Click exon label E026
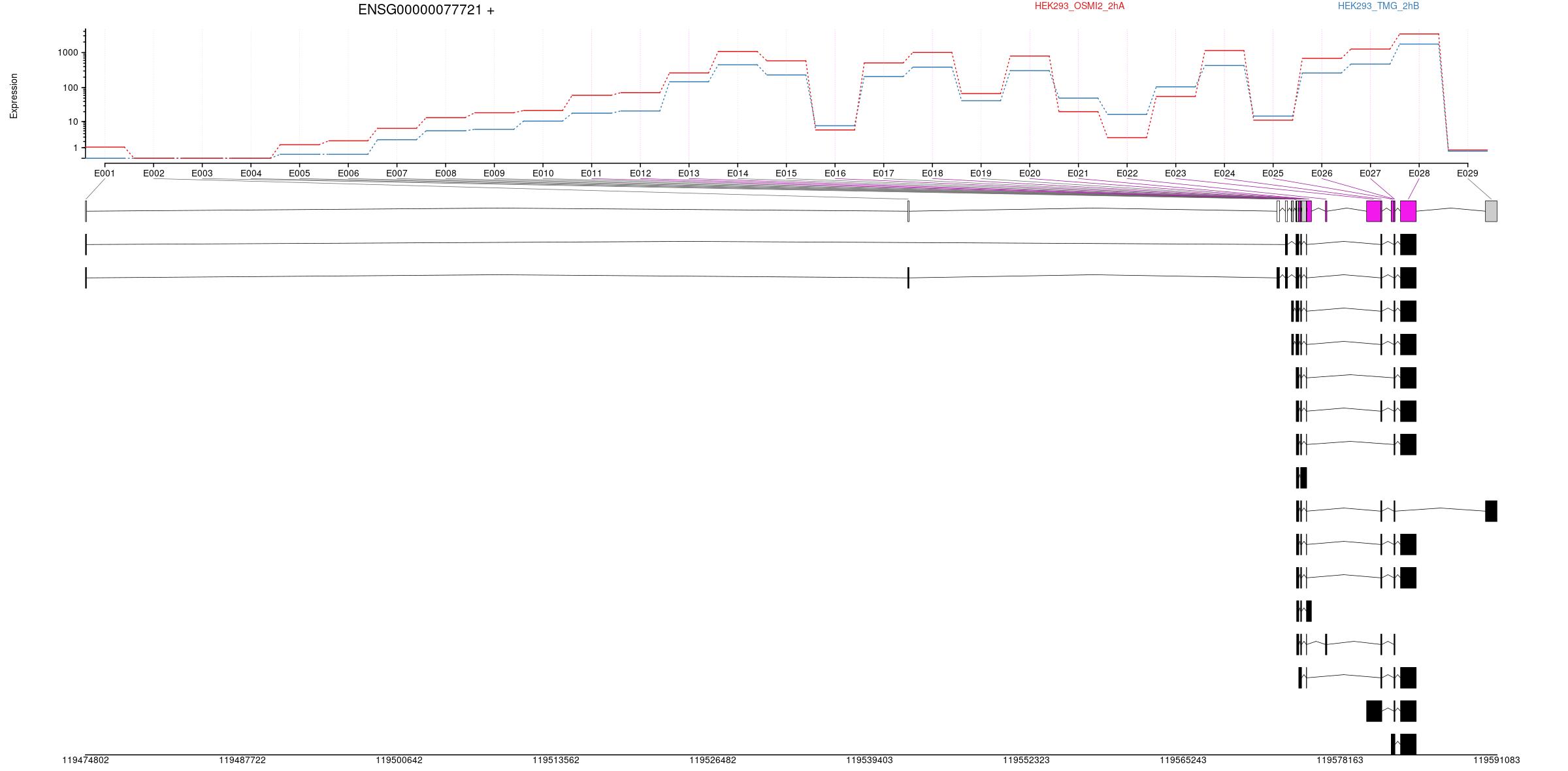1568x771 pixels. click(x=1322, y=173)
